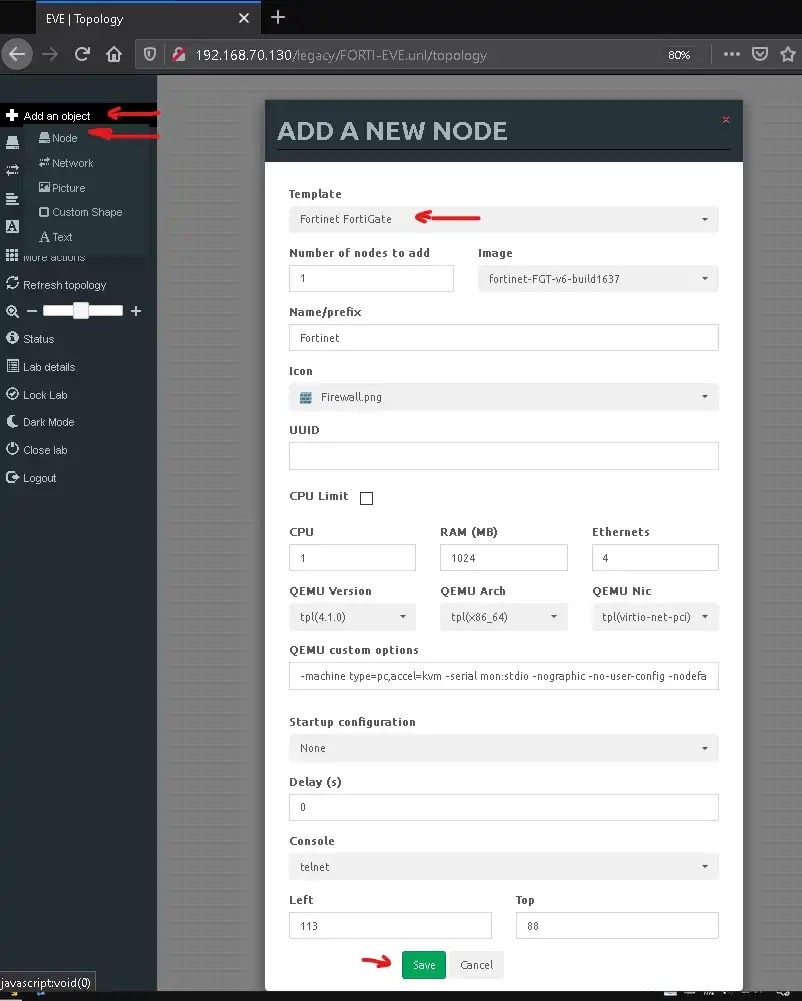Click the Pocket save icon
Viewport: 802px width, 1001px height.
(760, 54)
